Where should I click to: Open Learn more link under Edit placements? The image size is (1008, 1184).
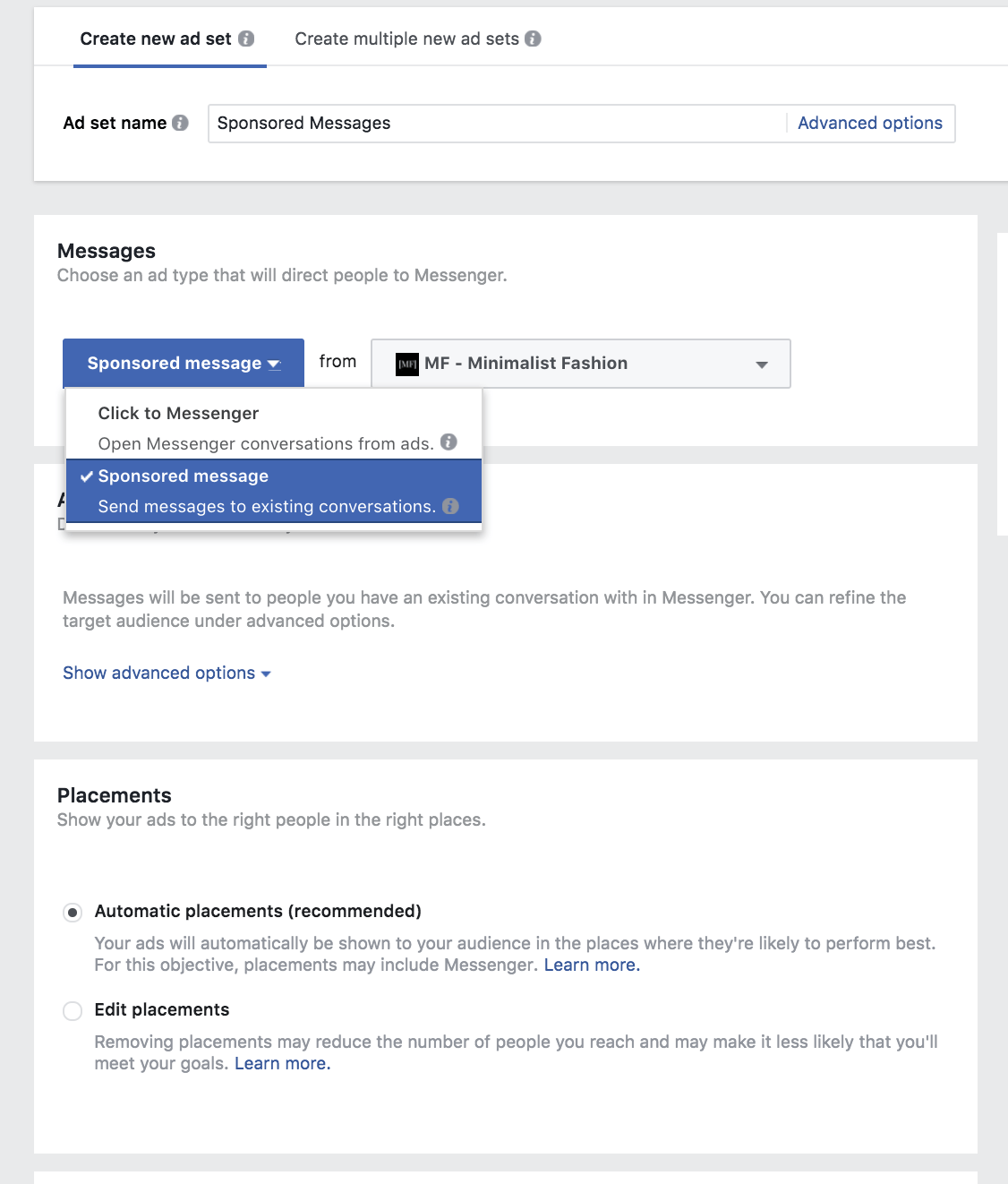click(282, 1063)
